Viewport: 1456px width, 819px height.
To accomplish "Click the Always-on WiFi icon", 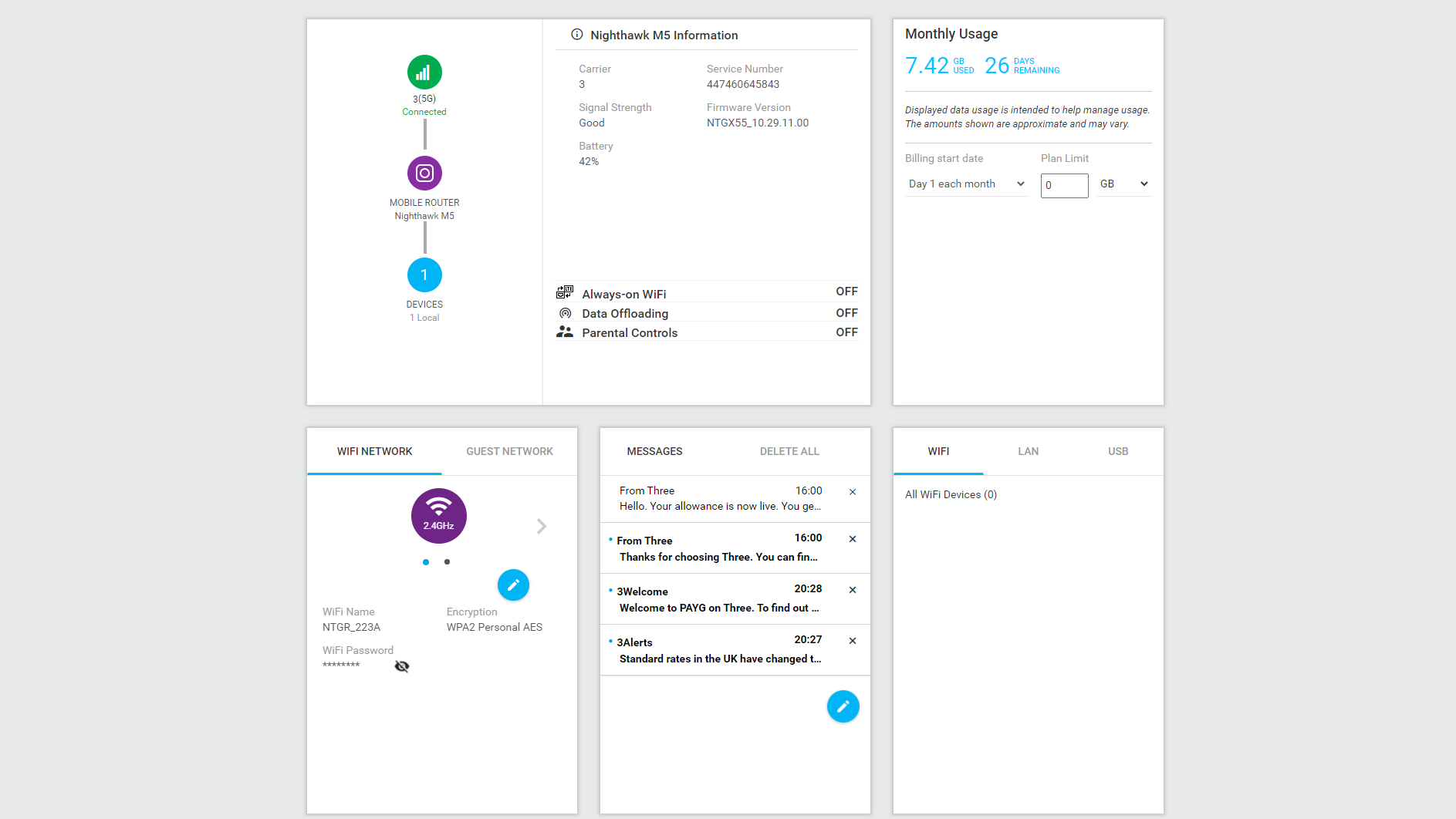I will click(x=565, y=292).
